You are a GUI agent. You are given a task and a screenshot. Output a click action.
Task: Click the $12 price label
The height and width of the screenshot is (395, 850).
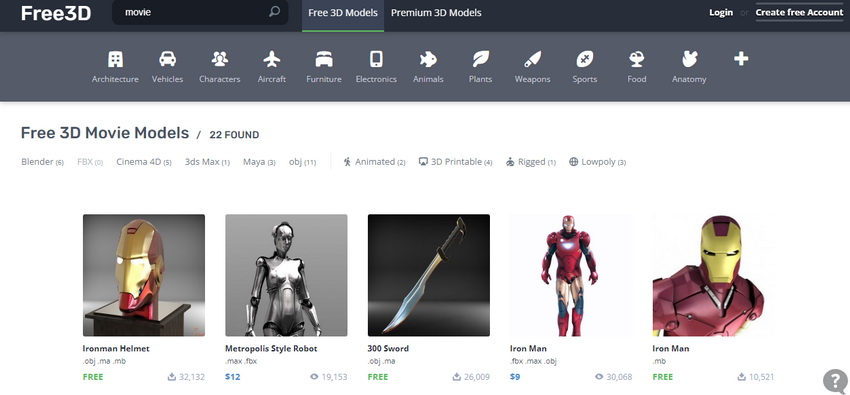pyautogui.click(x=233, y=377)
